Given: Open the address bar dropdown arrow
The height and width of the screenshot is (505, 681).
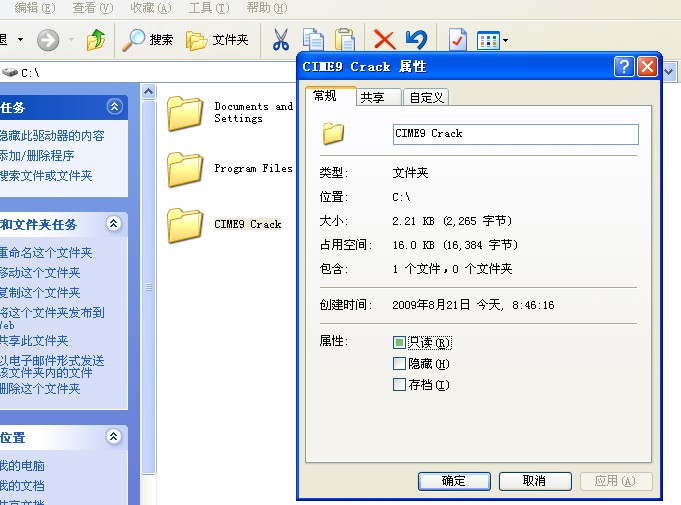Looking at the screenshot, I should [669, 72].
